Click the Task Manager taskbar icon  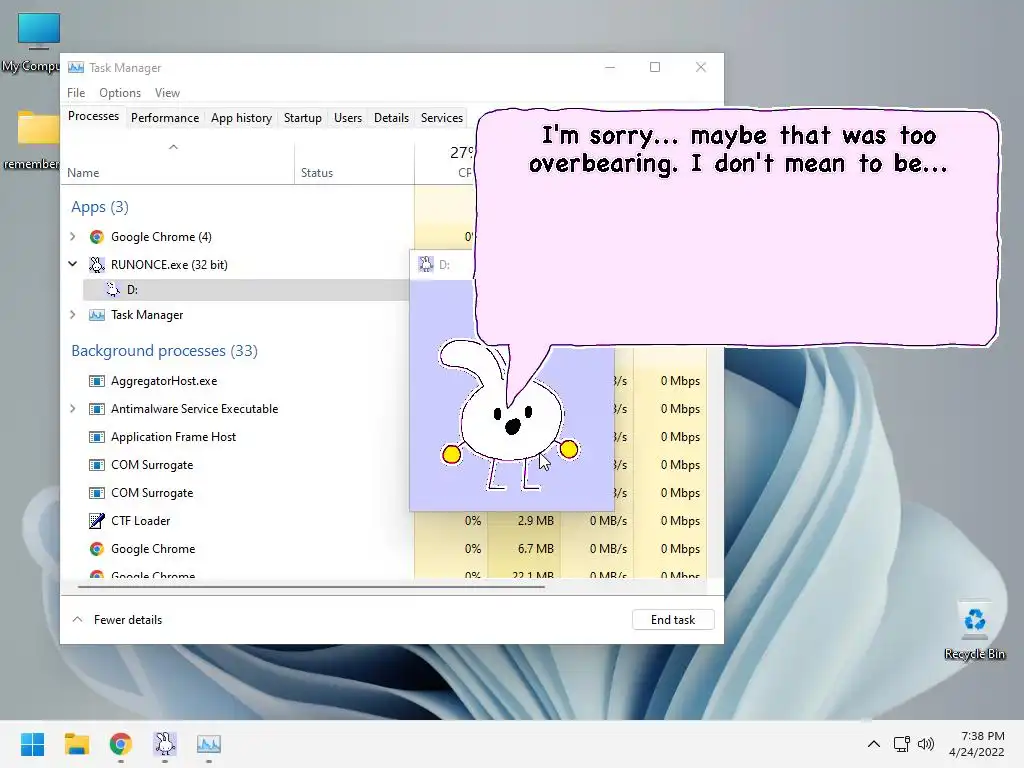click(x=209, y=744)
